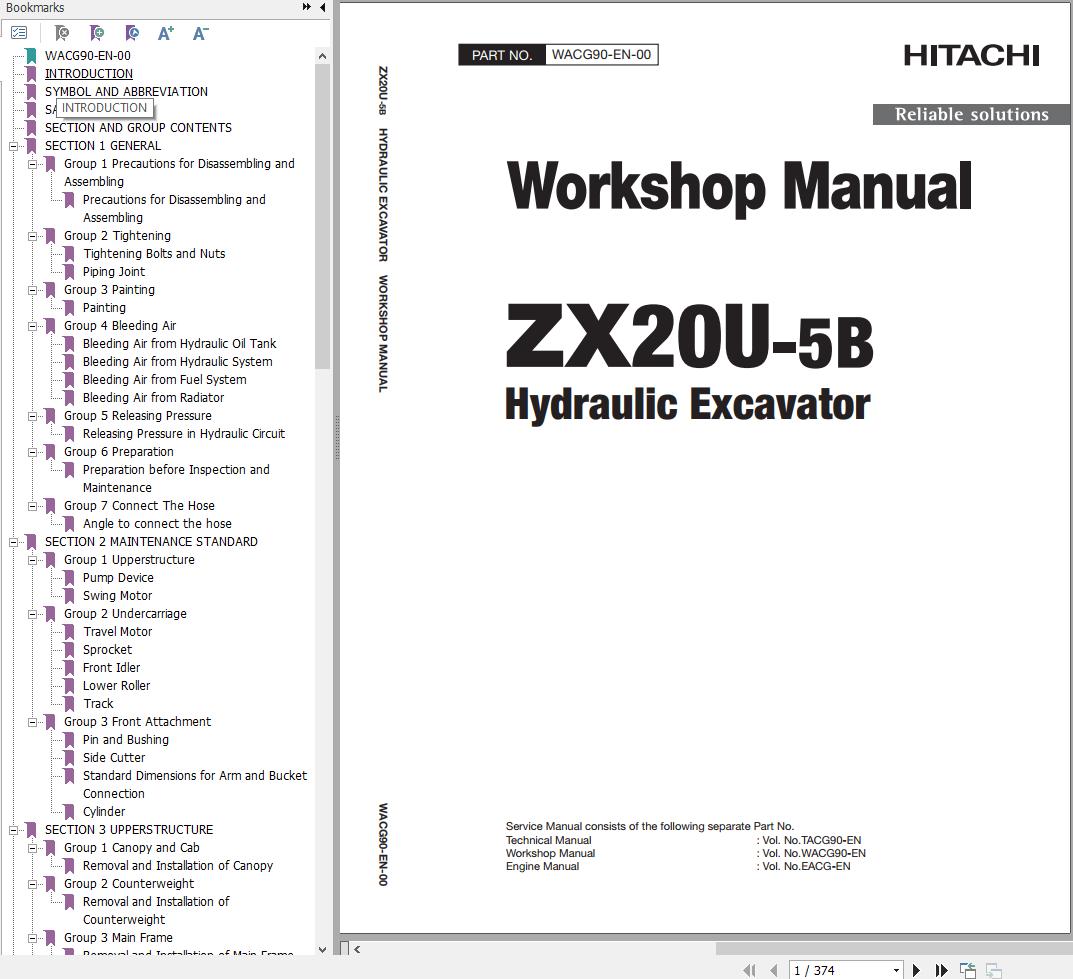Click the go to next view icon
Viewport: 1073px width, 979px height.
tap(994, 970)
